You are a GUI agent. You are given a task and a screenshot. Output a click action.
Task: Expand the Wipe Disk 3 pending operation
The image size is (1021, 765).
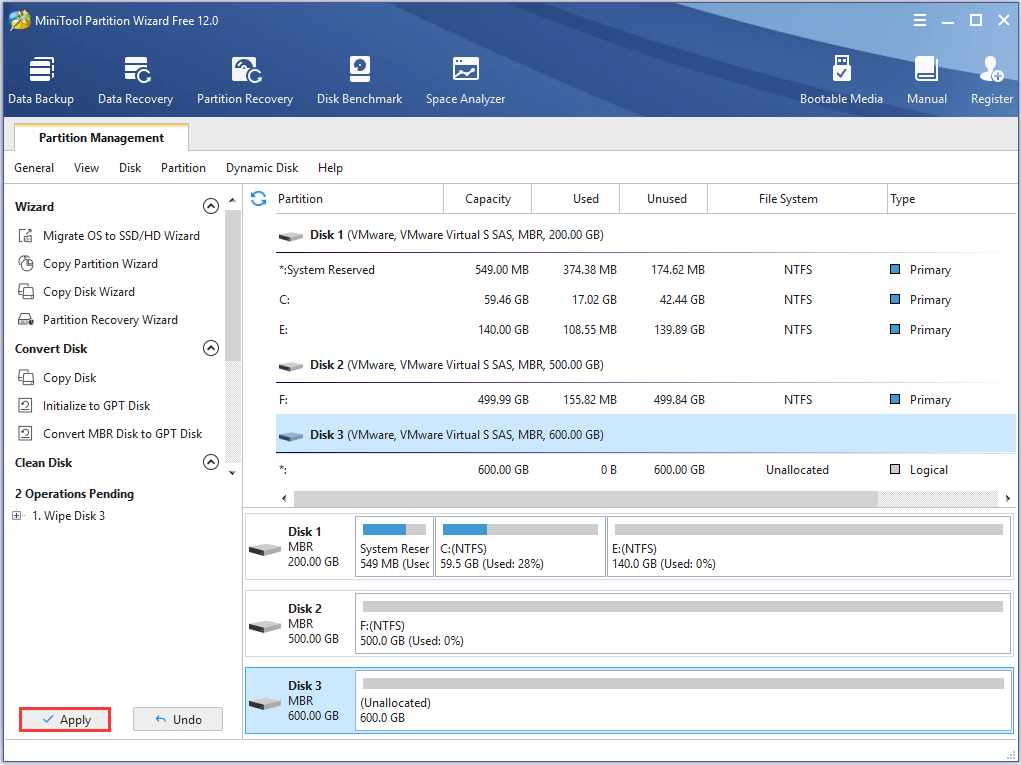pos(16,516)
